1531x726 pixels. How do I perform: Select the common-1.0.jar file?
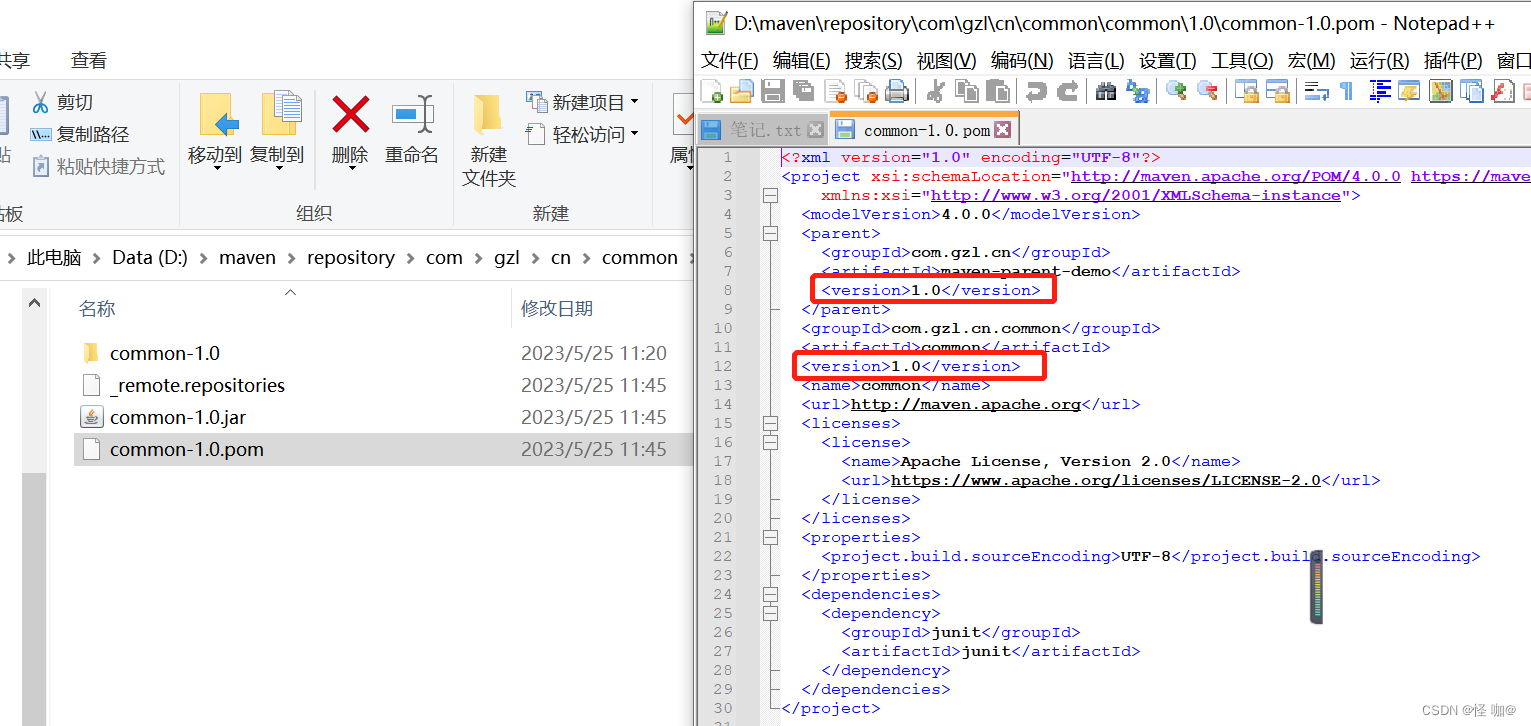point(383,417)
